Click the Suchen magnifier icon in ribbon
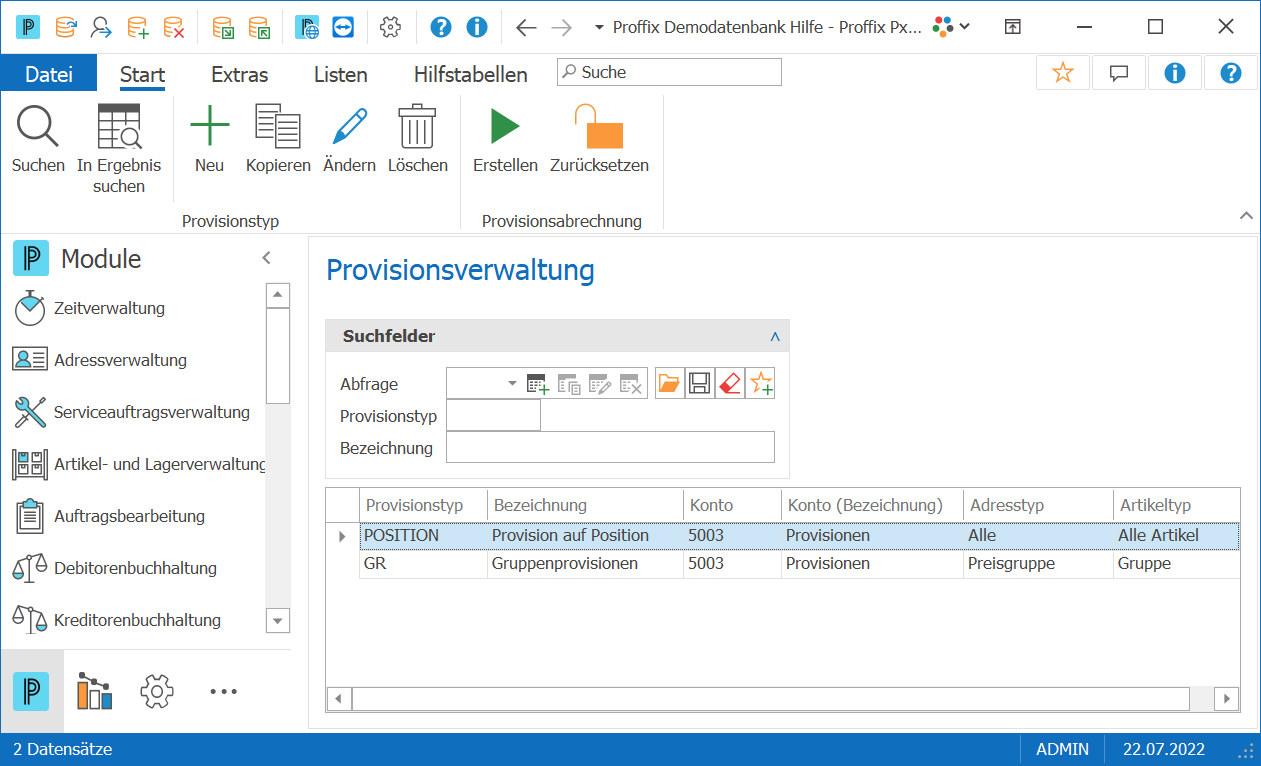 point(38,127)
